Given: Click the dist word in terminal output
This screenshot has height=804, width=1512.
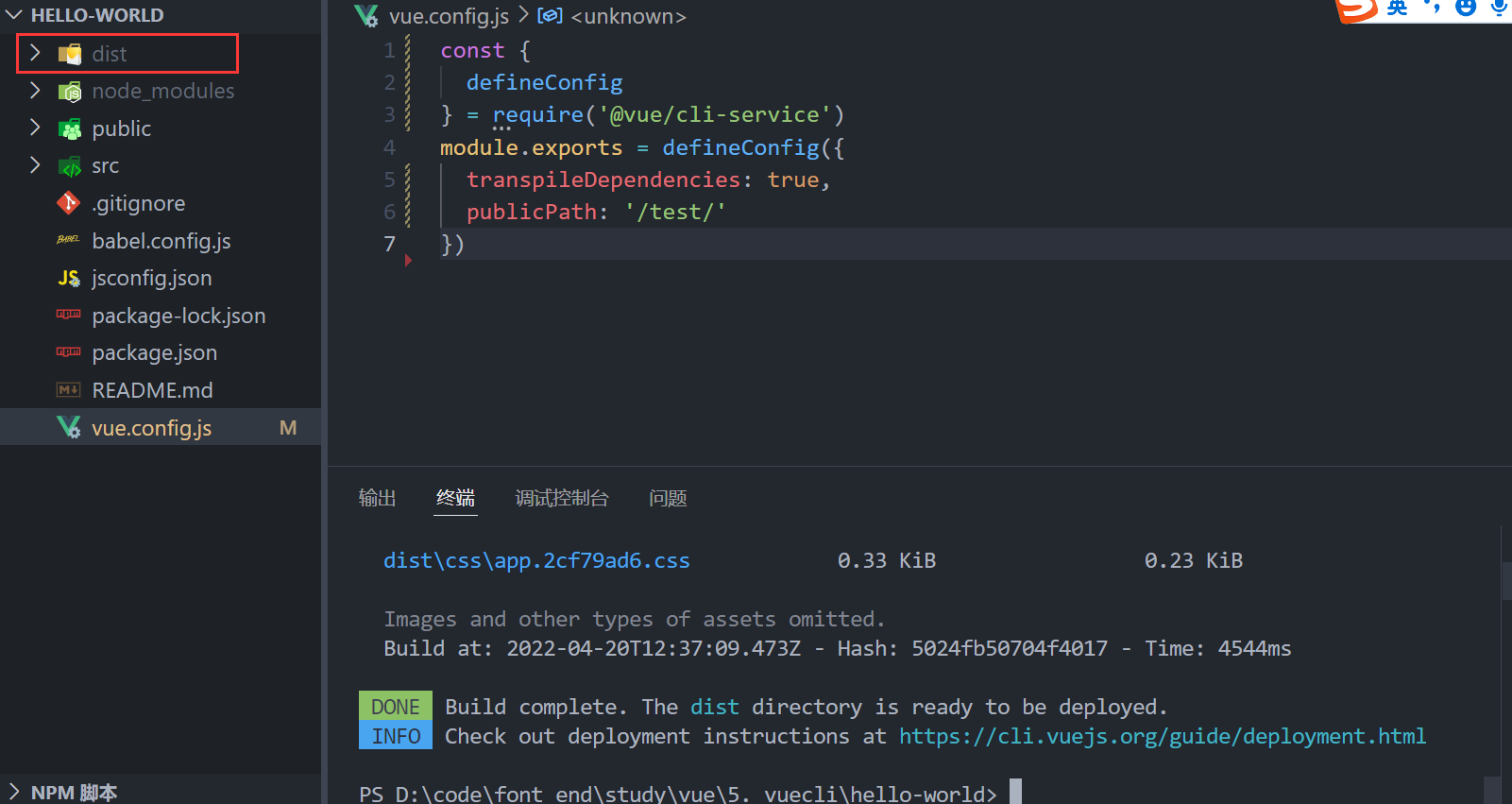Looking at the screenshot, I should (715, 707).
